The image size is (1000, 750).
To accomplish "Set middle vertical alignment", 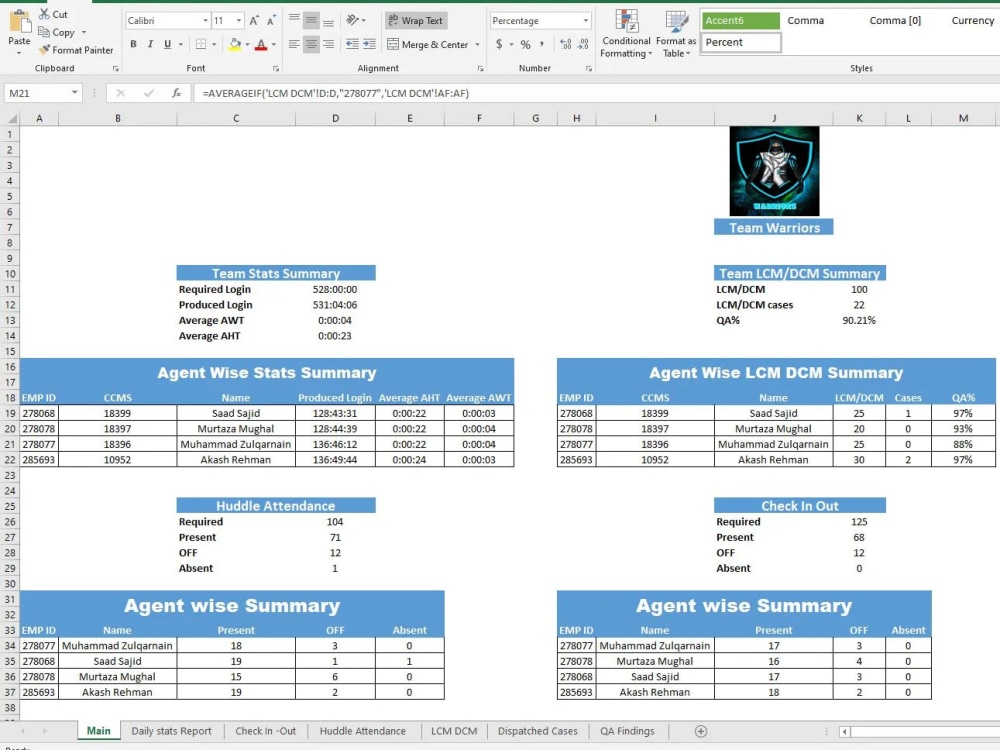I will pos(311,20).
